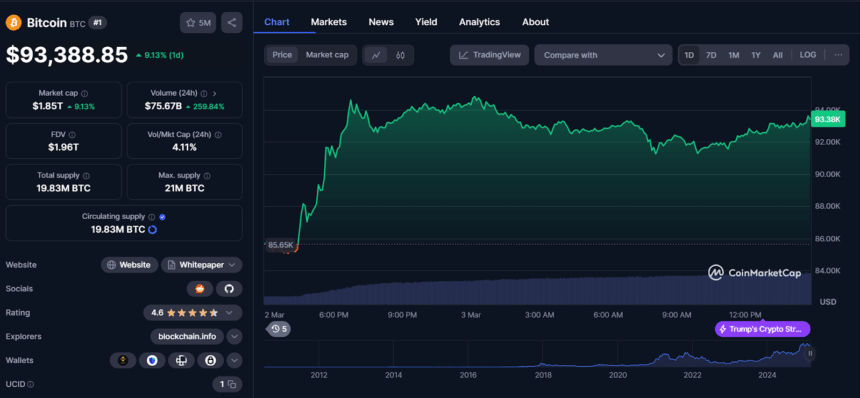Switch to the Markets tab

[x=329, y=22]
